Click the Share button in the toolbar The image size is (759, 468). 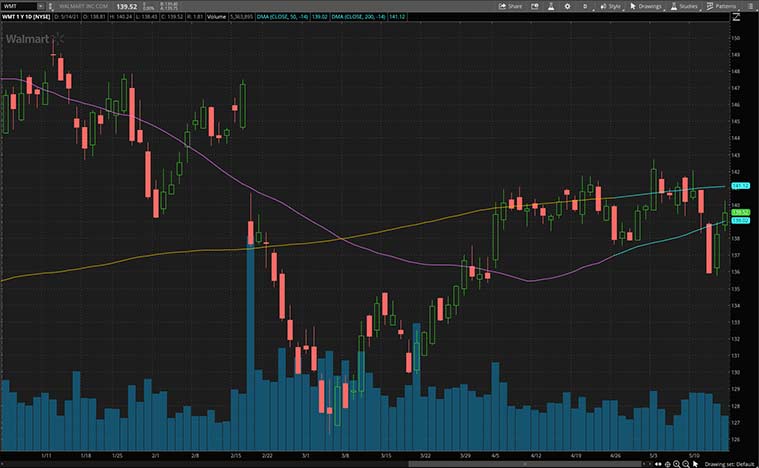click(511, 6)
